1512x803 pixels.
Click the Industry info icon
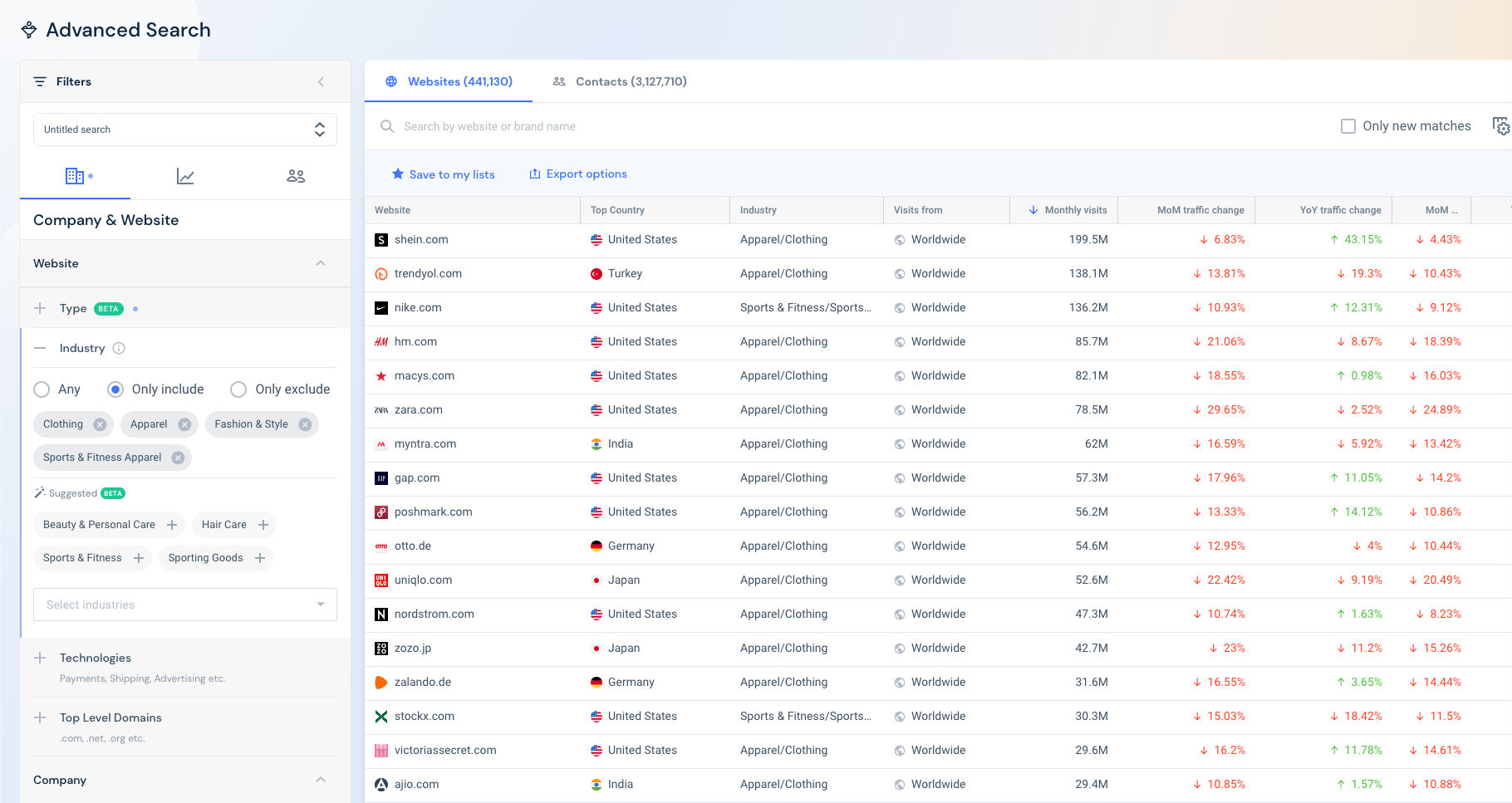[119, 349]
